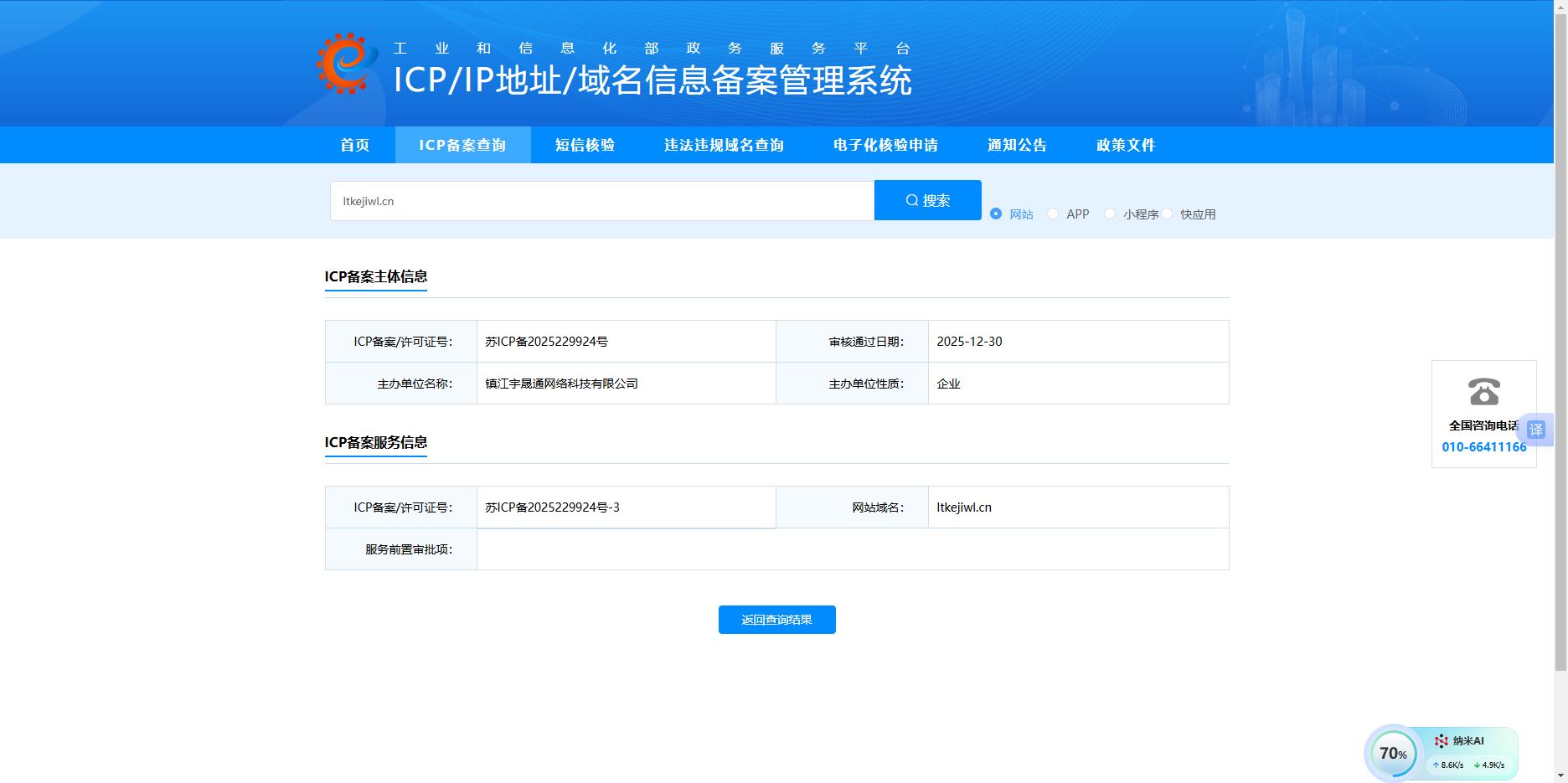Open 违法违规域名查询 nav tab
The height and width of the screenshot is (783, 1568).
click(724, 145)
